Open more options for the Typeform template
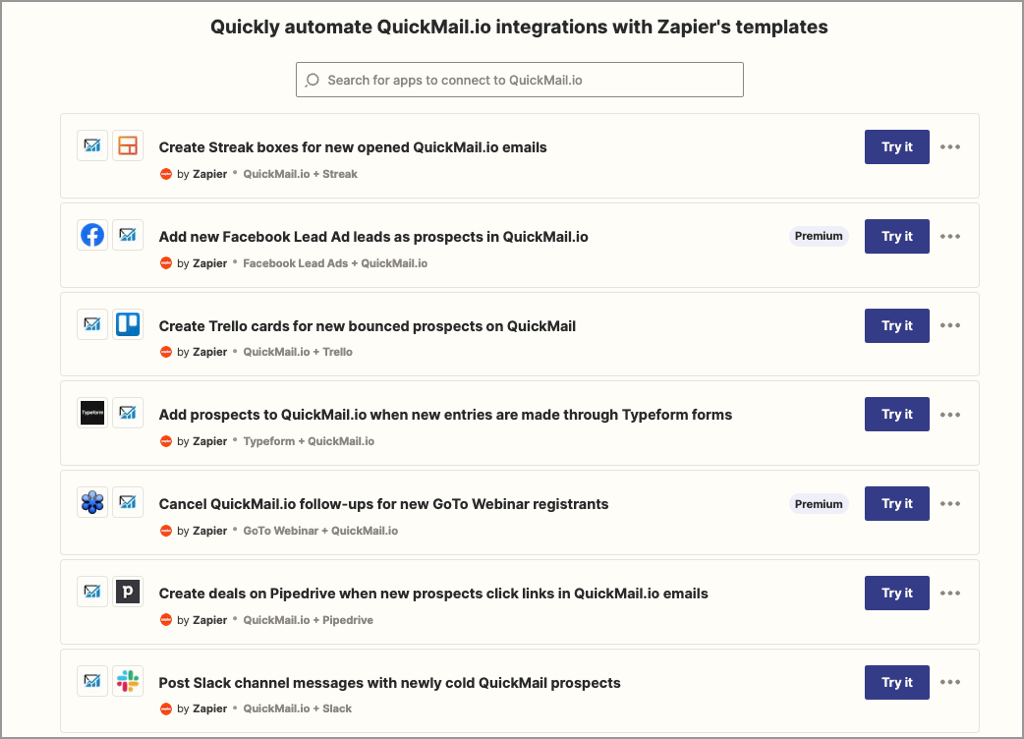Image resolution: width=1024 pixels, height=739 pixels. coord(950,414)
